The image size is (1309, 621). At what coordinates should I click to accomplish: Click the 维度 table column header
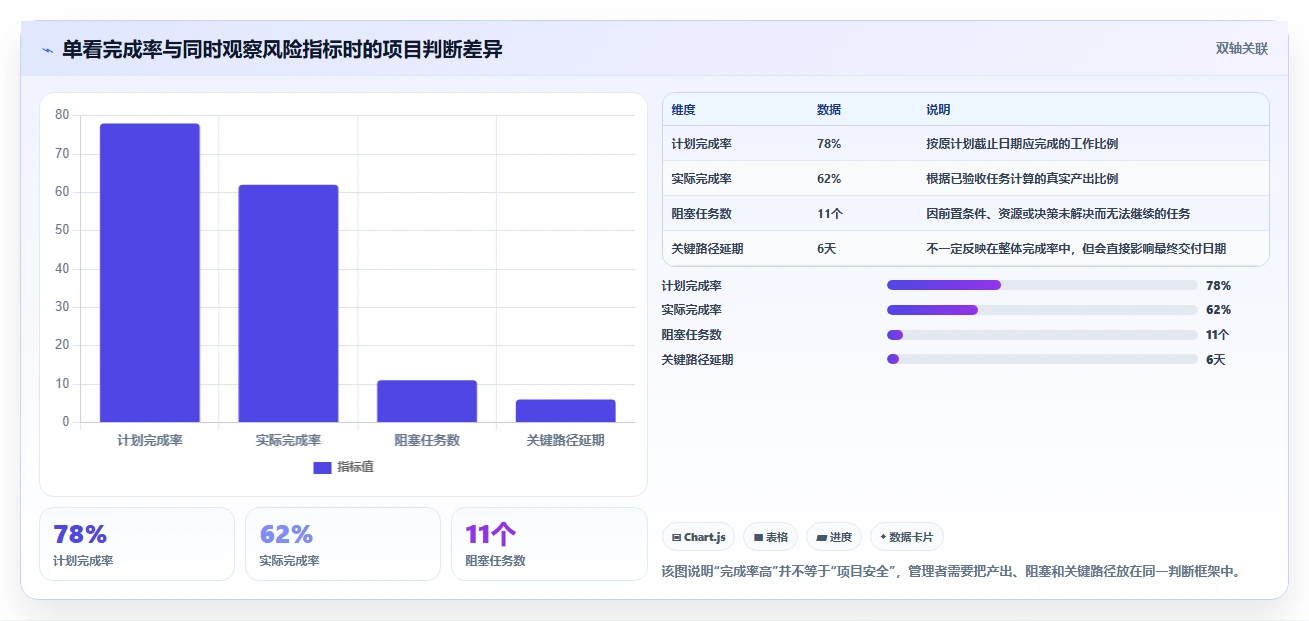coord(684,110)
